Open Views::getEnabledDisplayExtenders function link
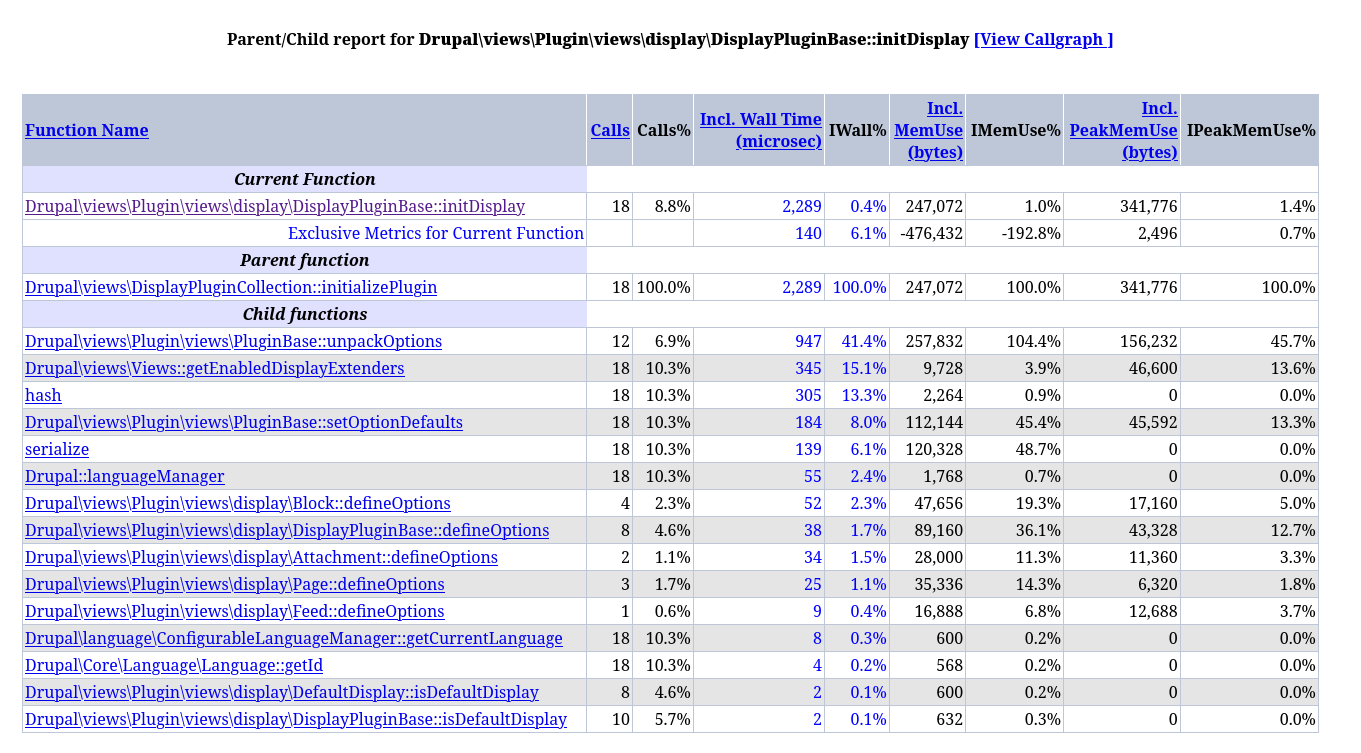Screen dimensions: 1361x753 coord(215,368)
